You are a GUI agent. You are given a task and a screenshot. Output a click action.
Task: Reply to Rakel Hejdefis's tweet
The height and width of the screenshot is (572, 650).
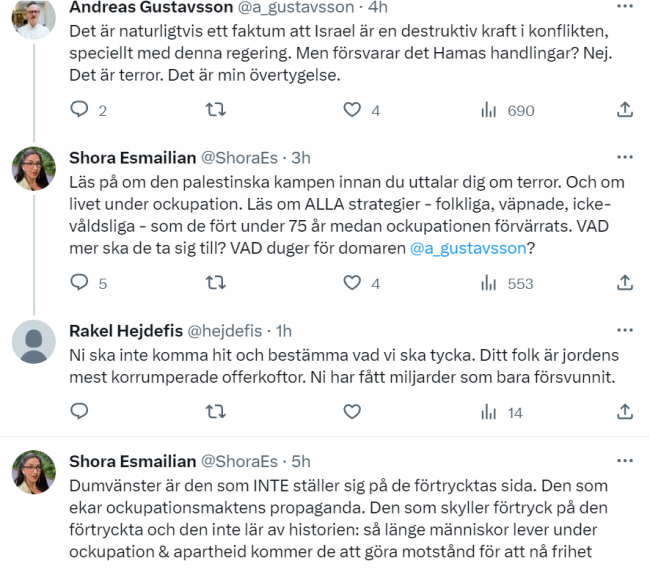click(x=80, y=411)
